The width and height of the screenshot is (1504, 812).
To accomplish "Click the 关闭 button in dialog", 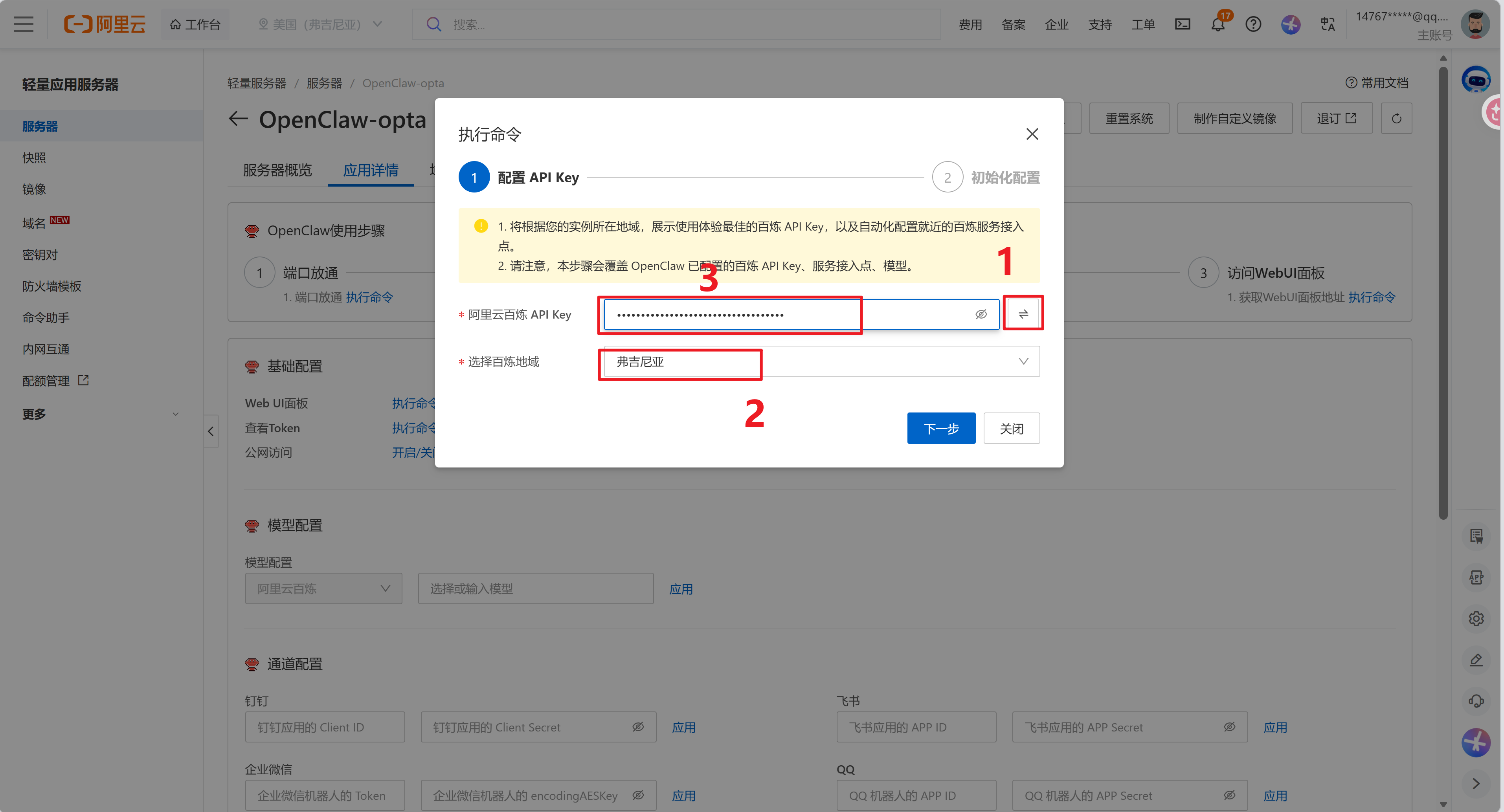I will pos(1011,429).
